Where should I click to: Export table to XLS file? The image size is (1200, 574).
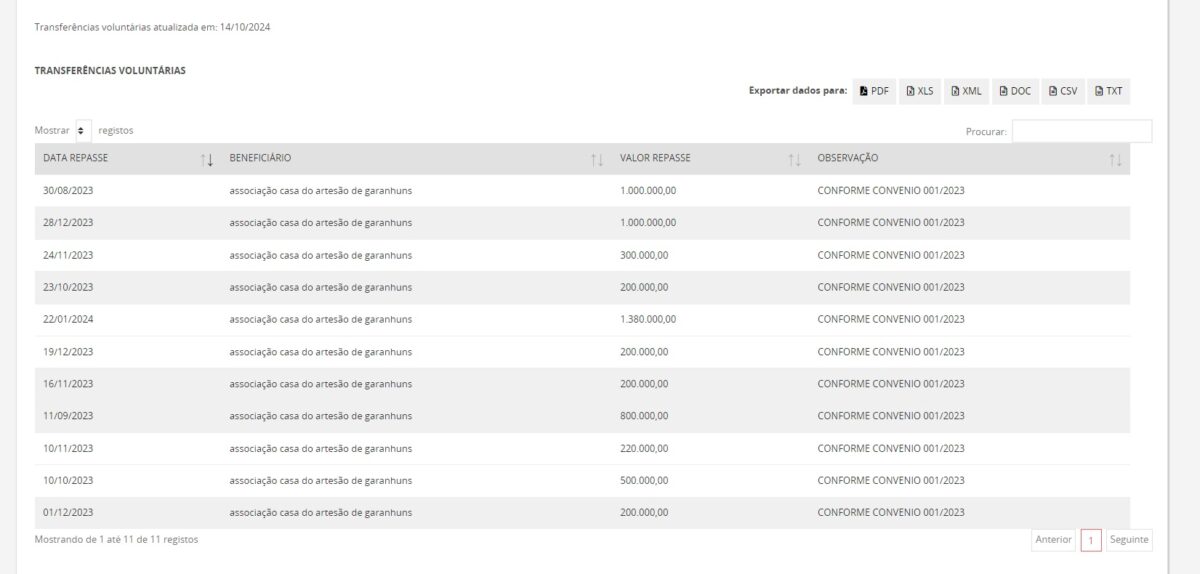(920, 91)
